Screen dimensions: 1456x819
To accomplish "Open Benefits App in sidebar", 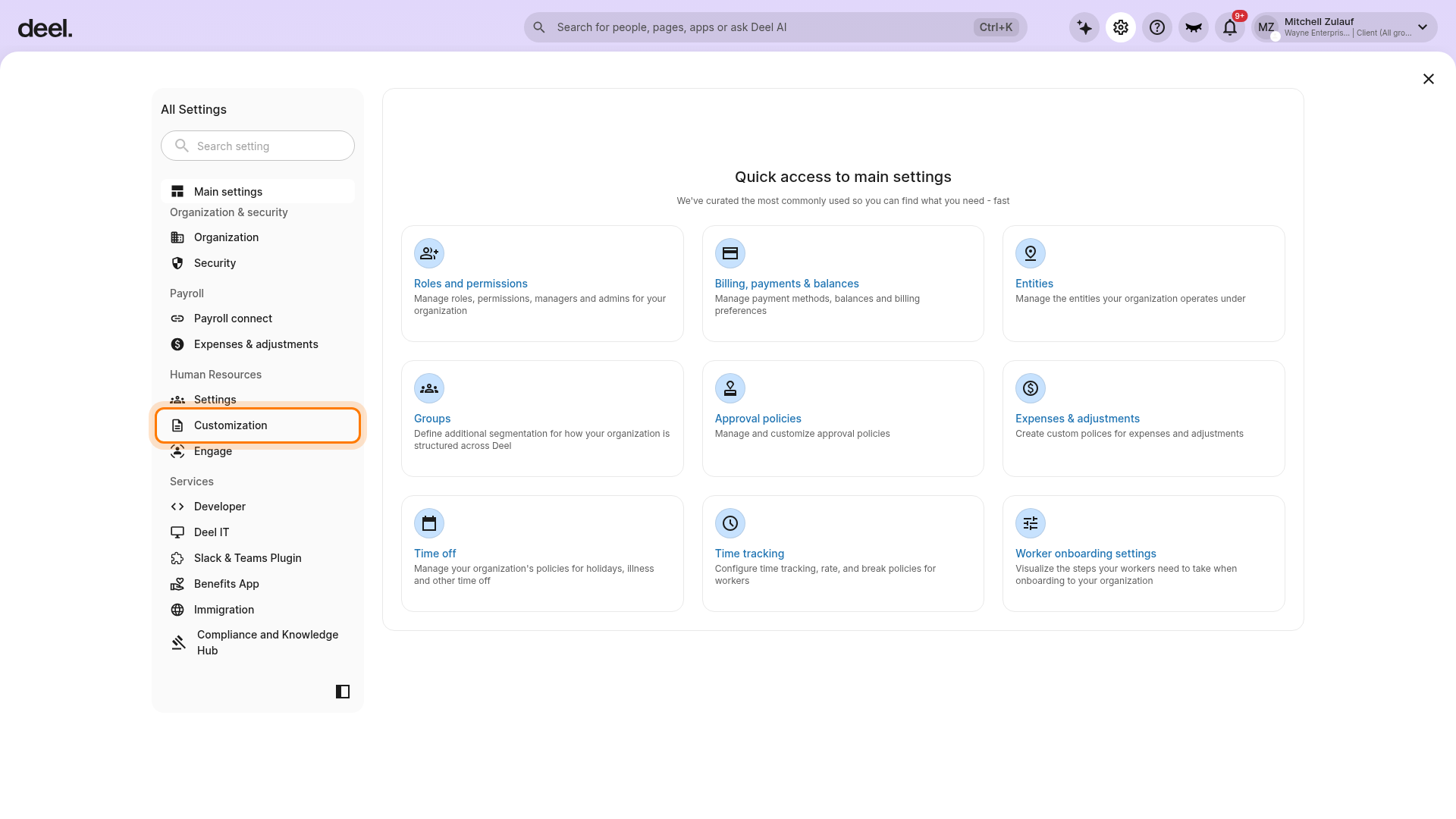I will (x=258, y=584).
